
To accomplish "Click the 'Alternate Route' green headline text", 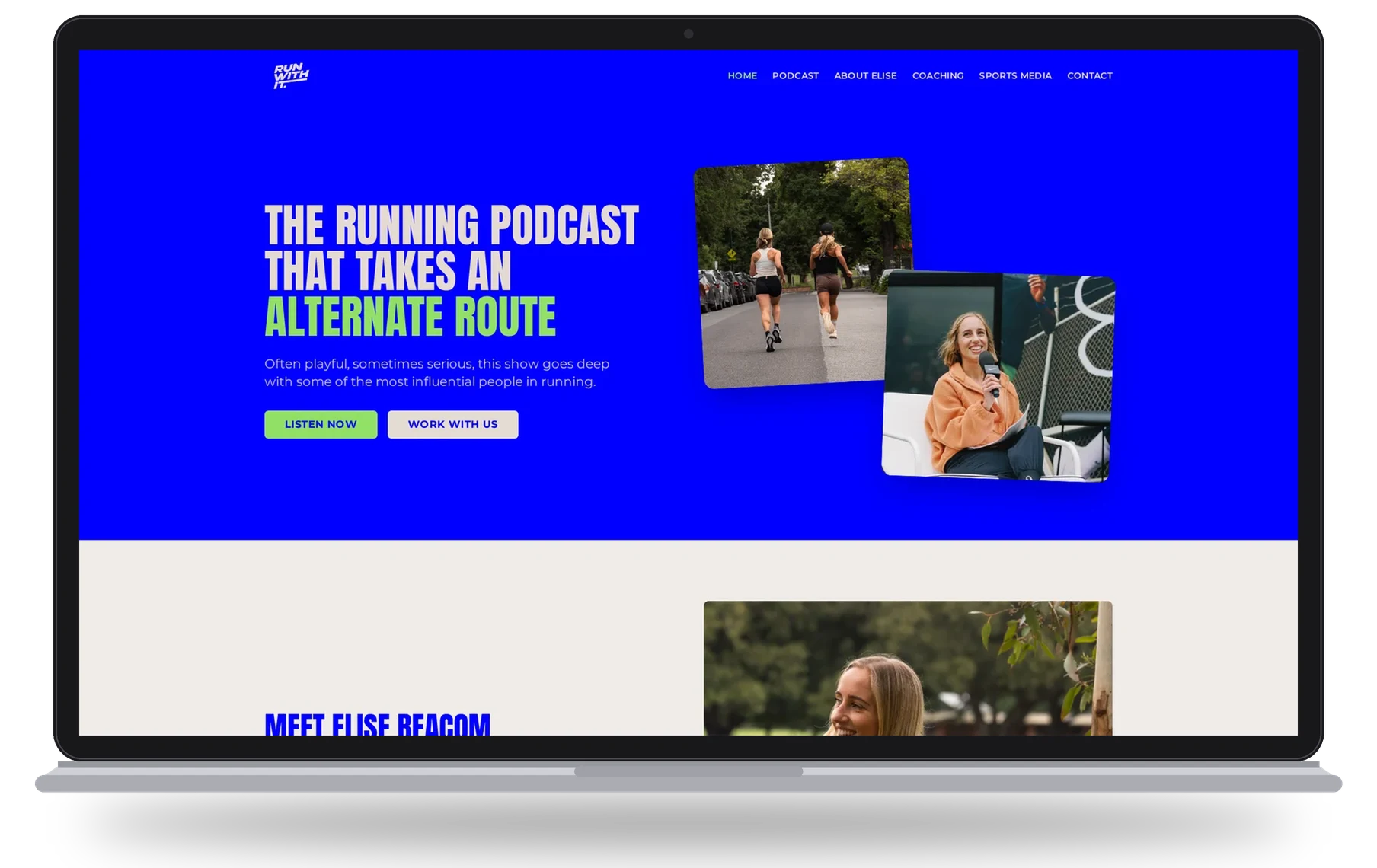I will 410,317.
